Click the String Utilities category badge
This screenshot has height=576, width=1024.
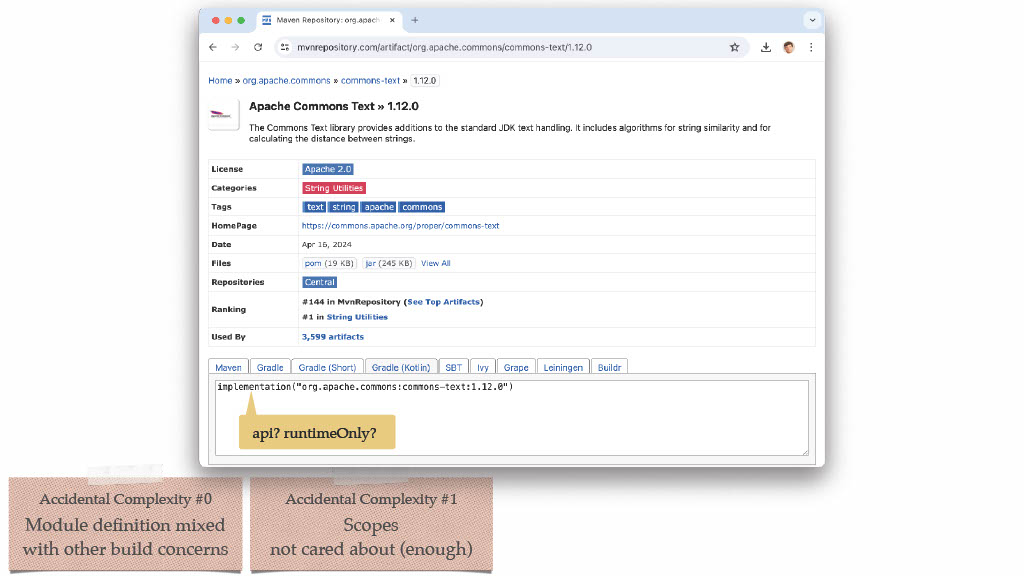coord(334,188)
